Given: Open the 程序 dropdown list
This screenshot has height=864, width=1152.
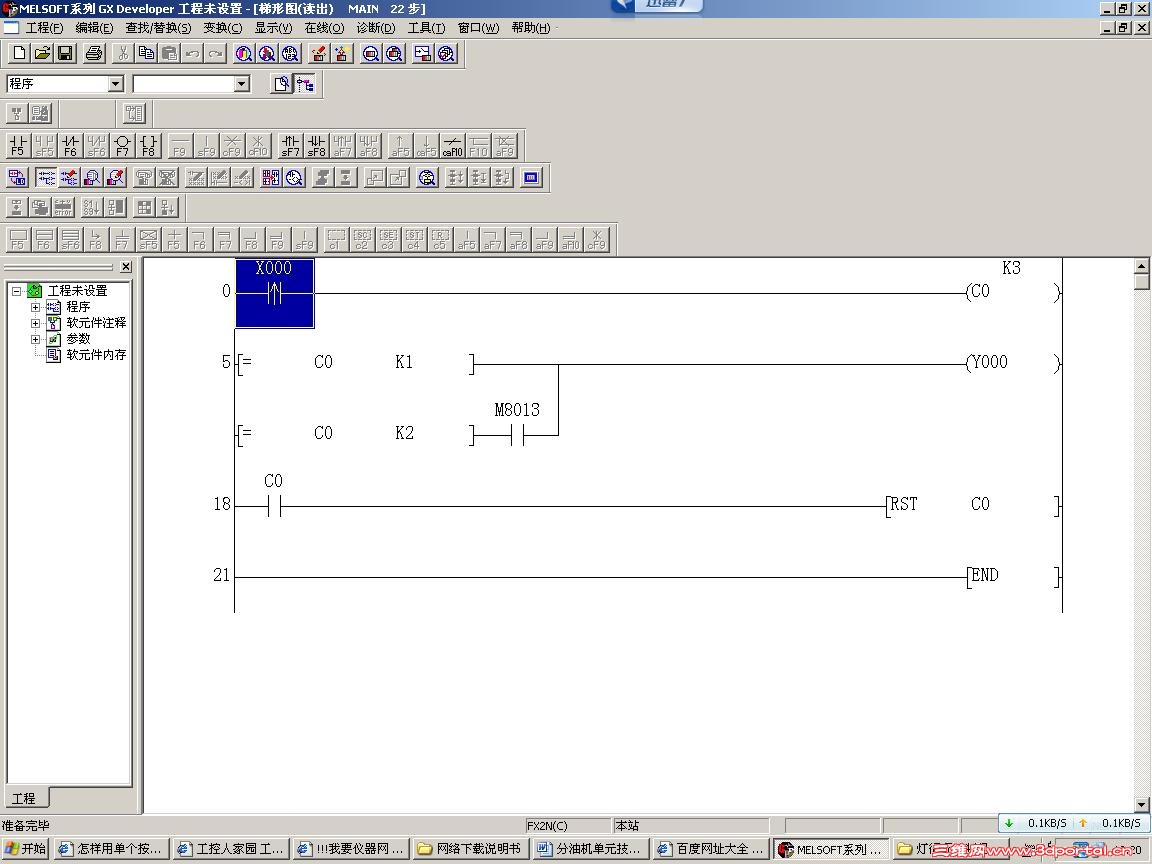Looking at the screenshot, I should 115,84.
